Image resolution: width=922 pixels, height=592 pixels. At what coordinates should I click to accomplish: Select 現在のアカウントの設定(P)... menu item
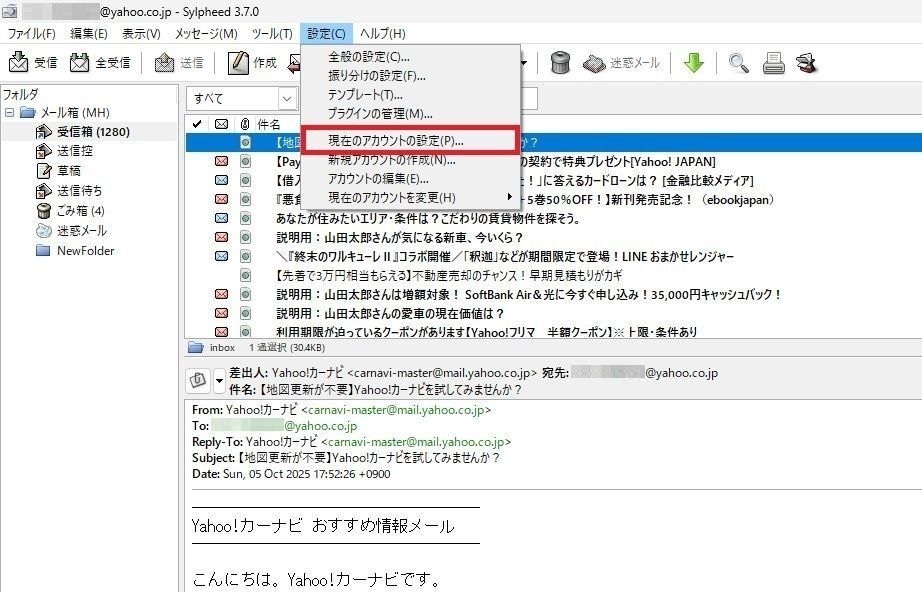tap(410, 140)
